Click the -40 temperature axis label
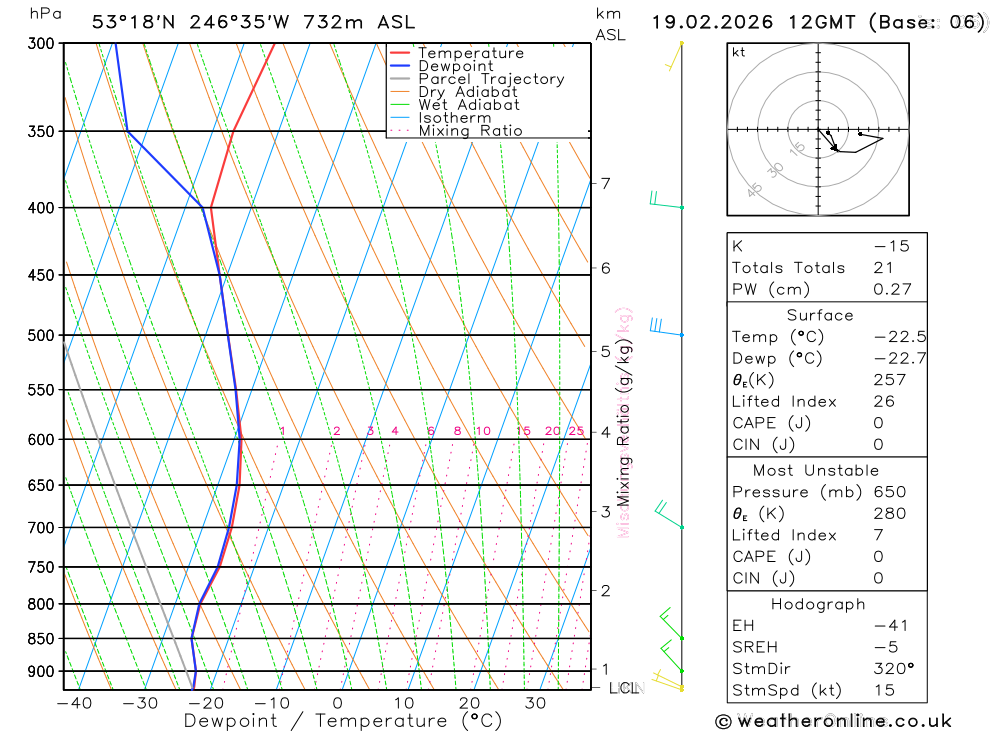The image size is (1000, 733). (x=74, y=704)
